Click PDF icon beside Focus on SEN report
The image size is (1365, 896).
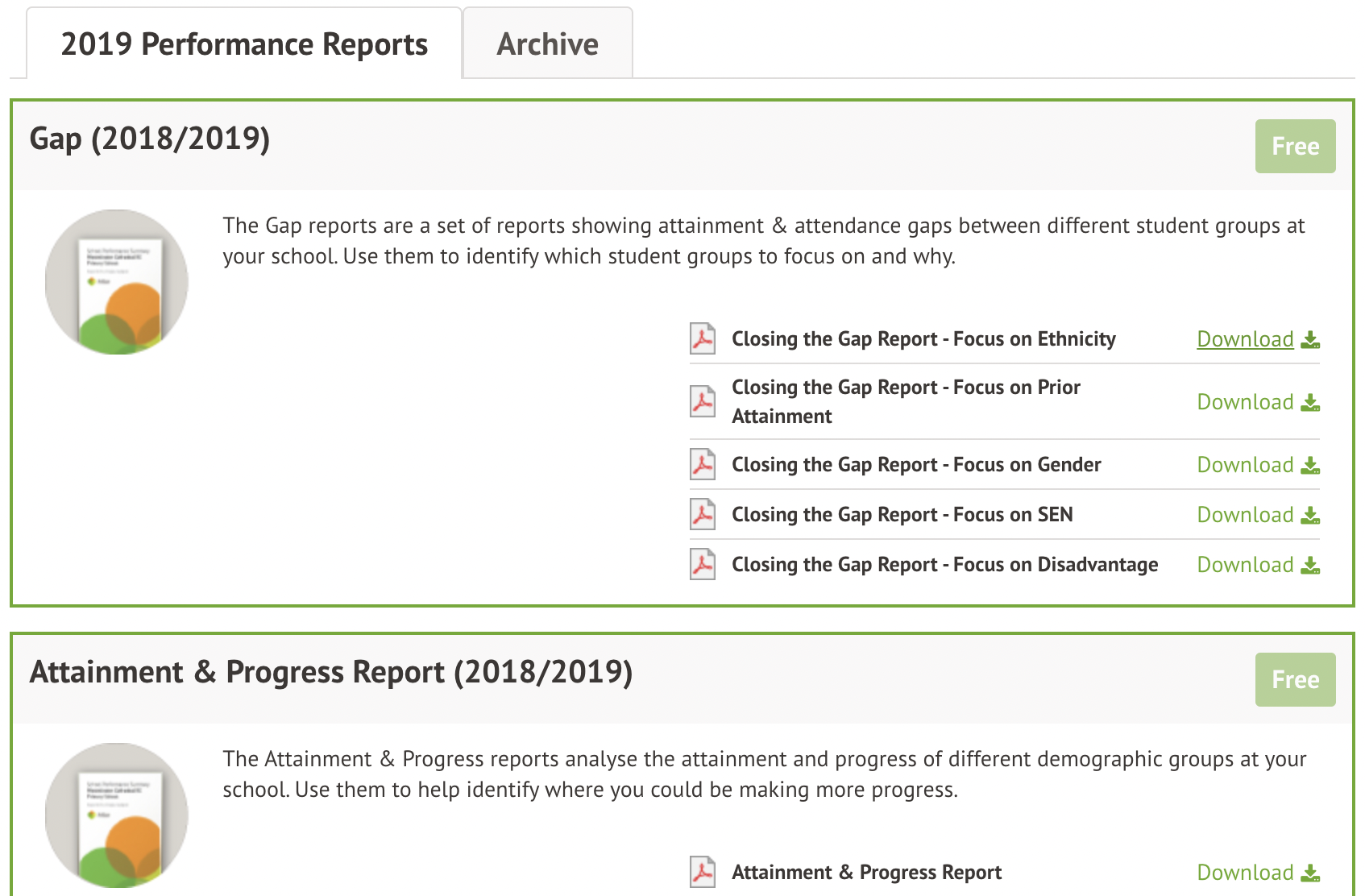click(x=703, y=515)
